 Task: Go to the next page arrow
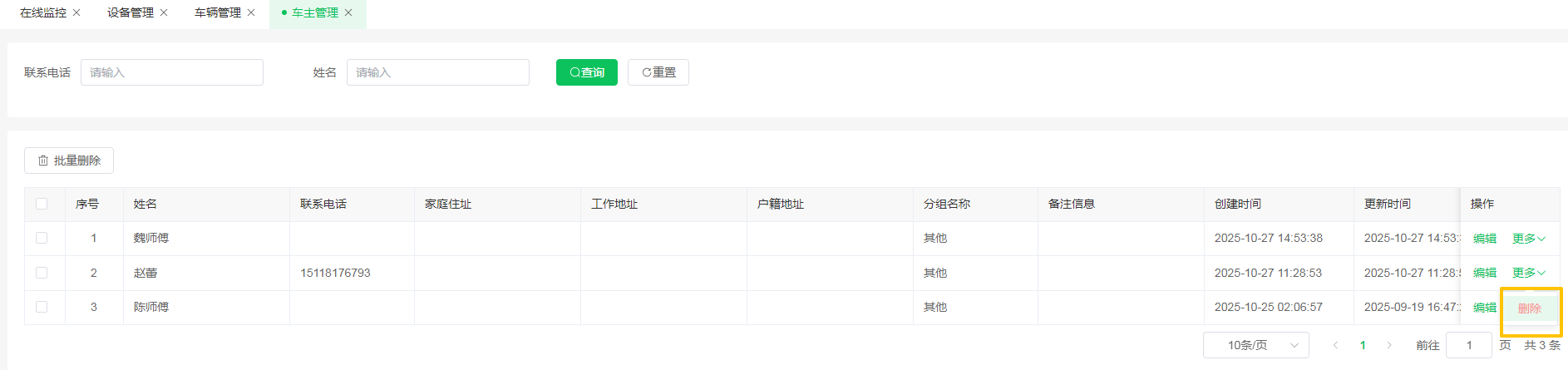coord(1388,345)
